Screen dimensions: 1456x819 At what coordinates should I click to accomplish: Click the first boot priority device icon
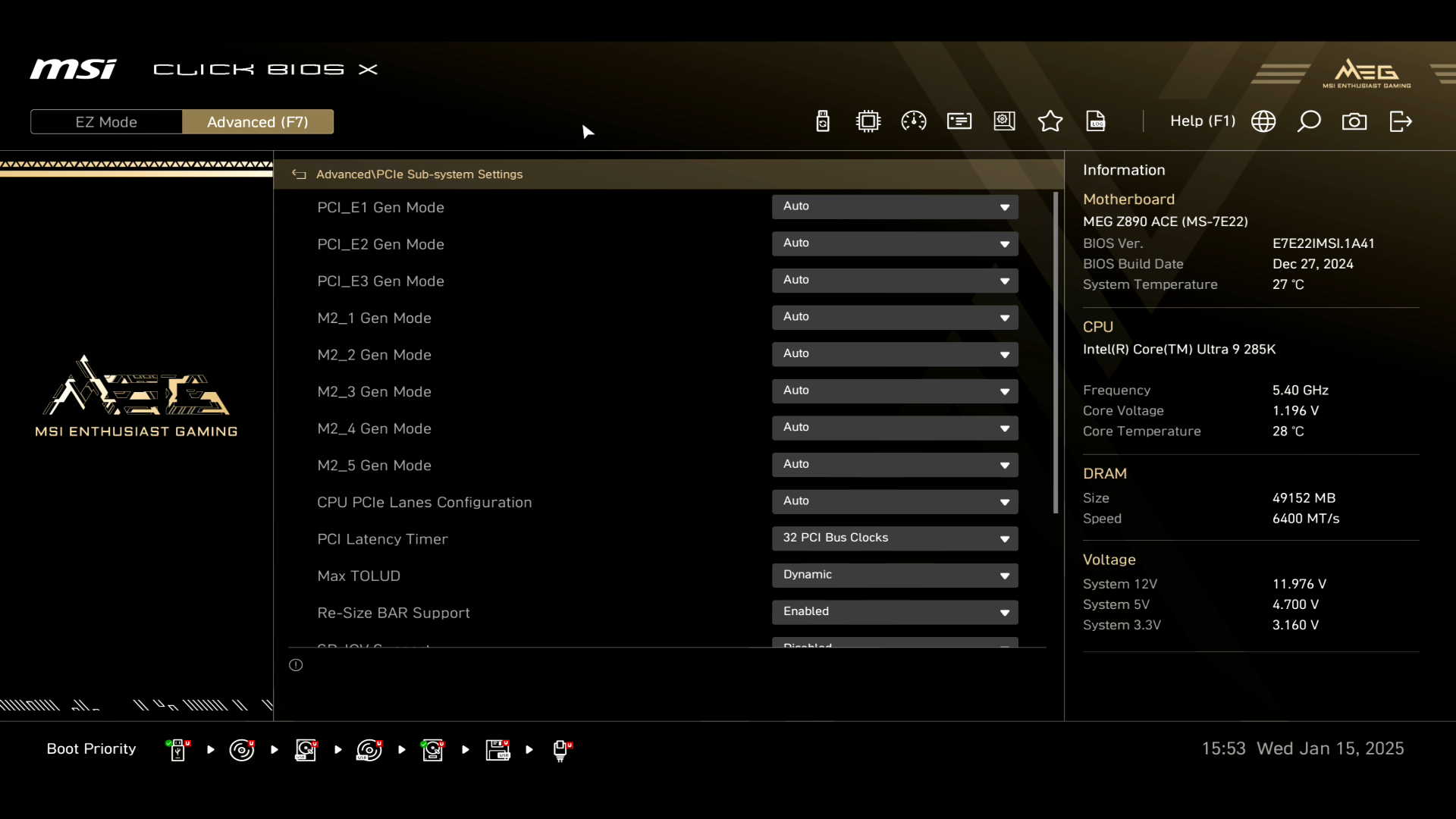[x=178, y=750]
